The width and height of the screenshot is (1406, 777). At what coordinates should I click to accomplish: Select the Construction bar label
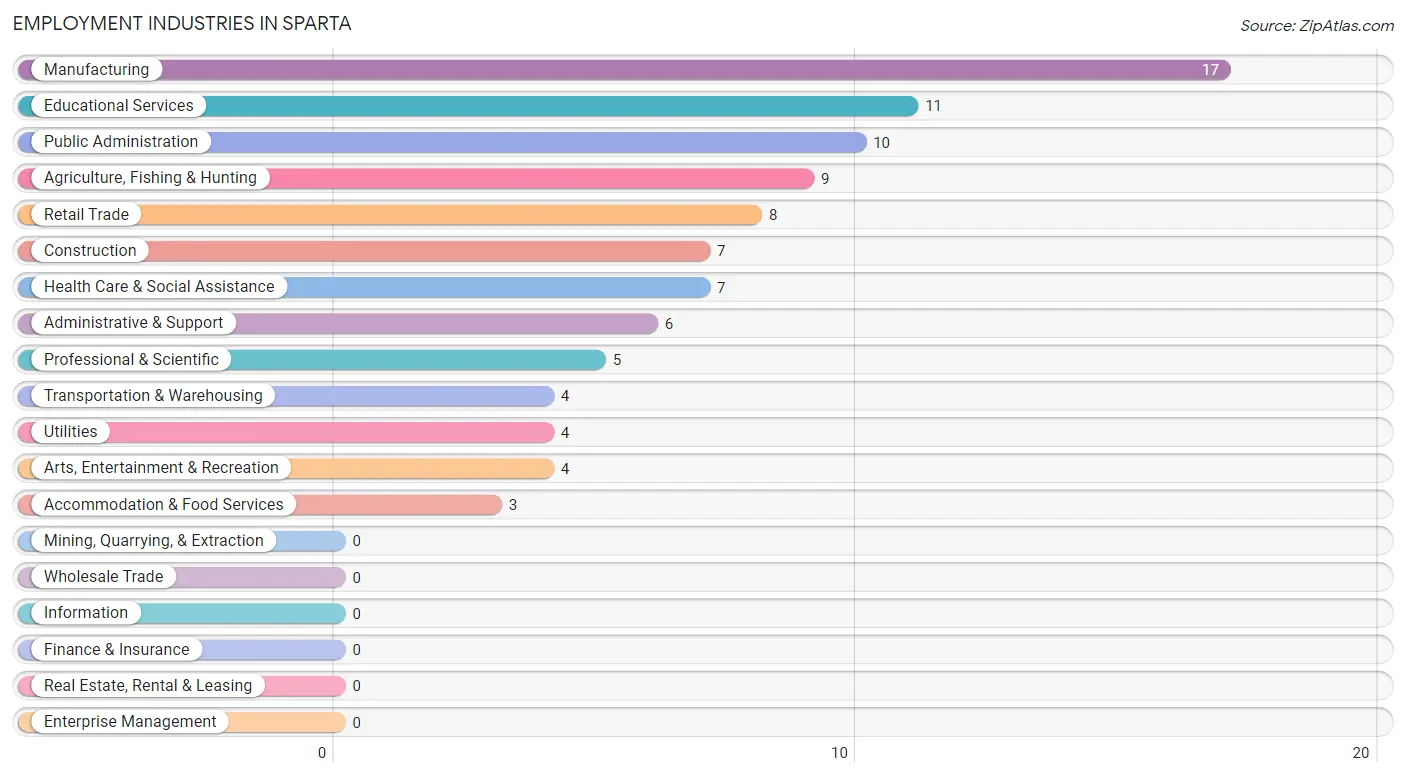tap(90, 250)
